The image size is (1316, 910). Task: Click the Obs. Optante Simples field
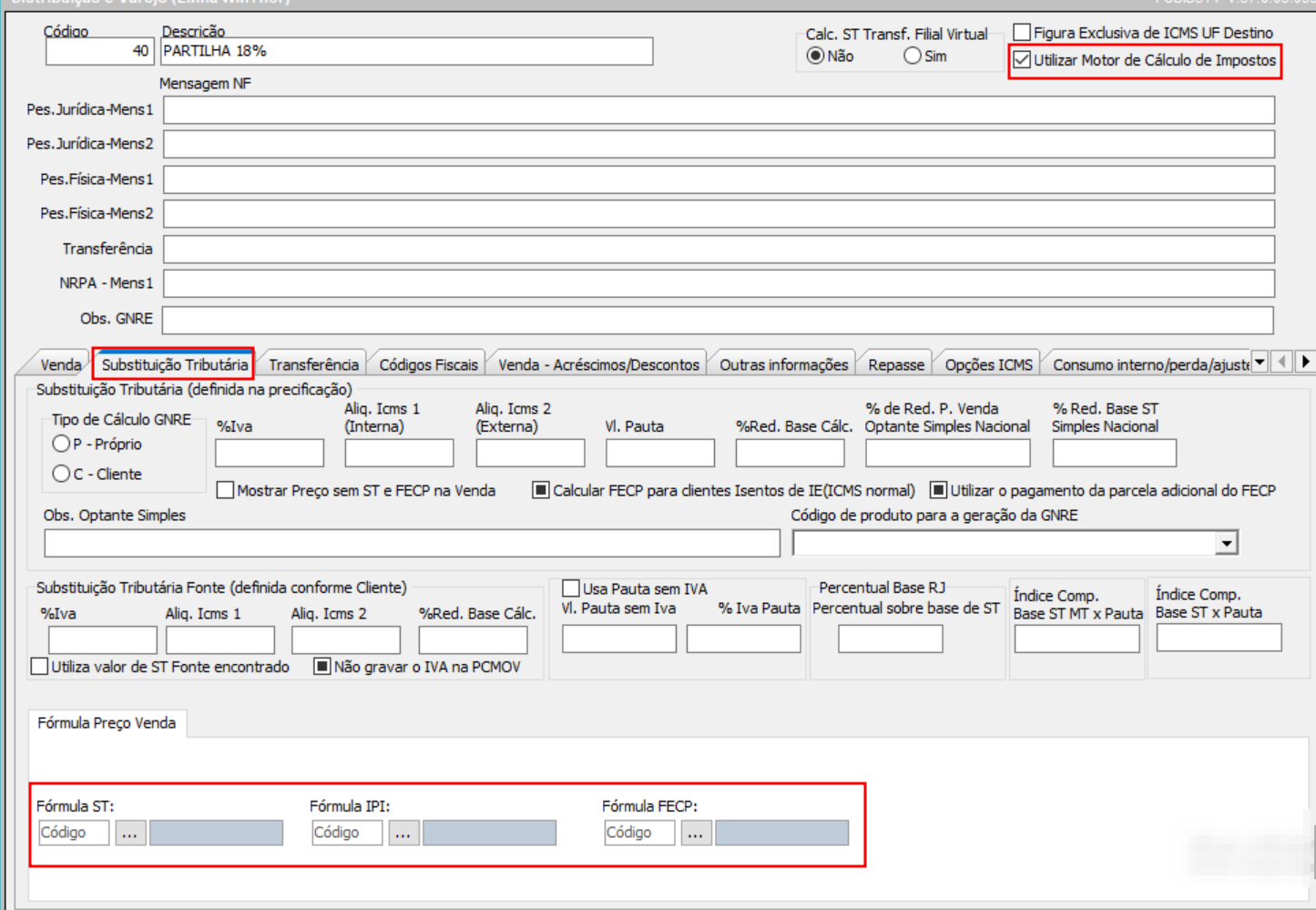[413, 543]
